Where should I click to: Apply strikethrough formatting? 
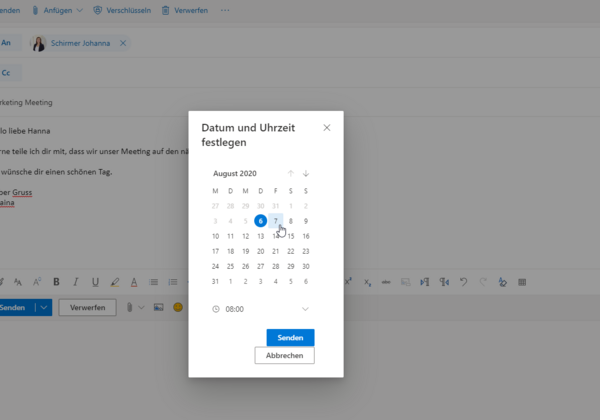click(x=386, y=282)
